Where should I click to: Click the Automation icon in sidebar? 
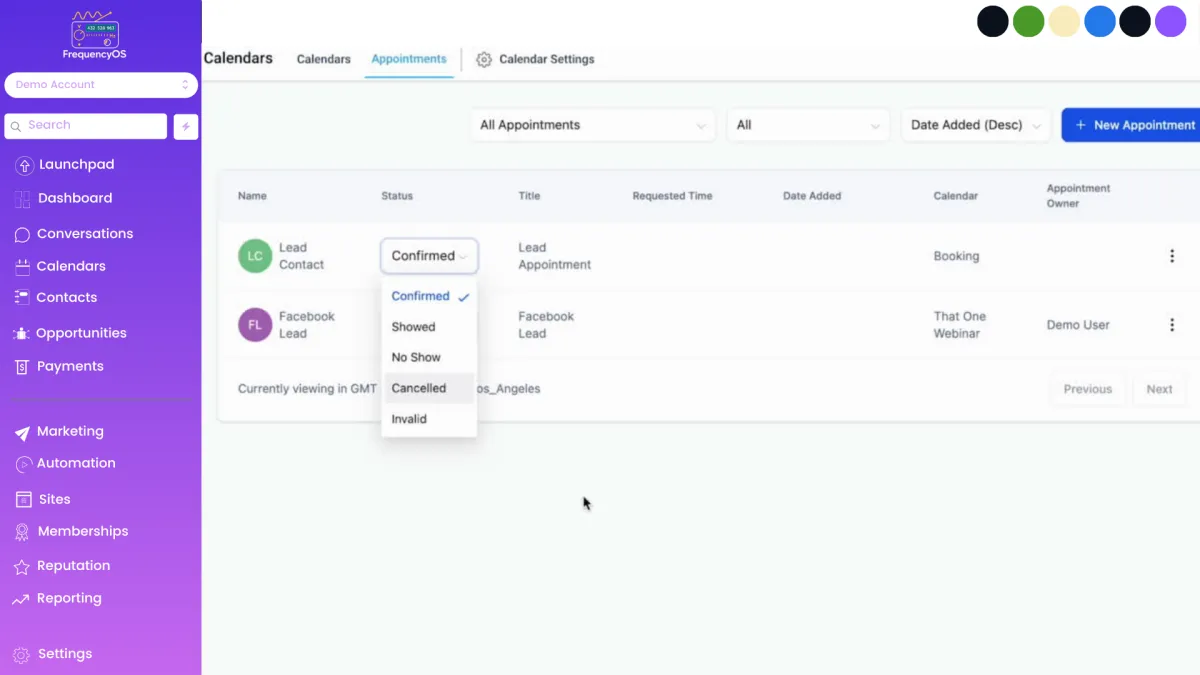pos(23,464)
